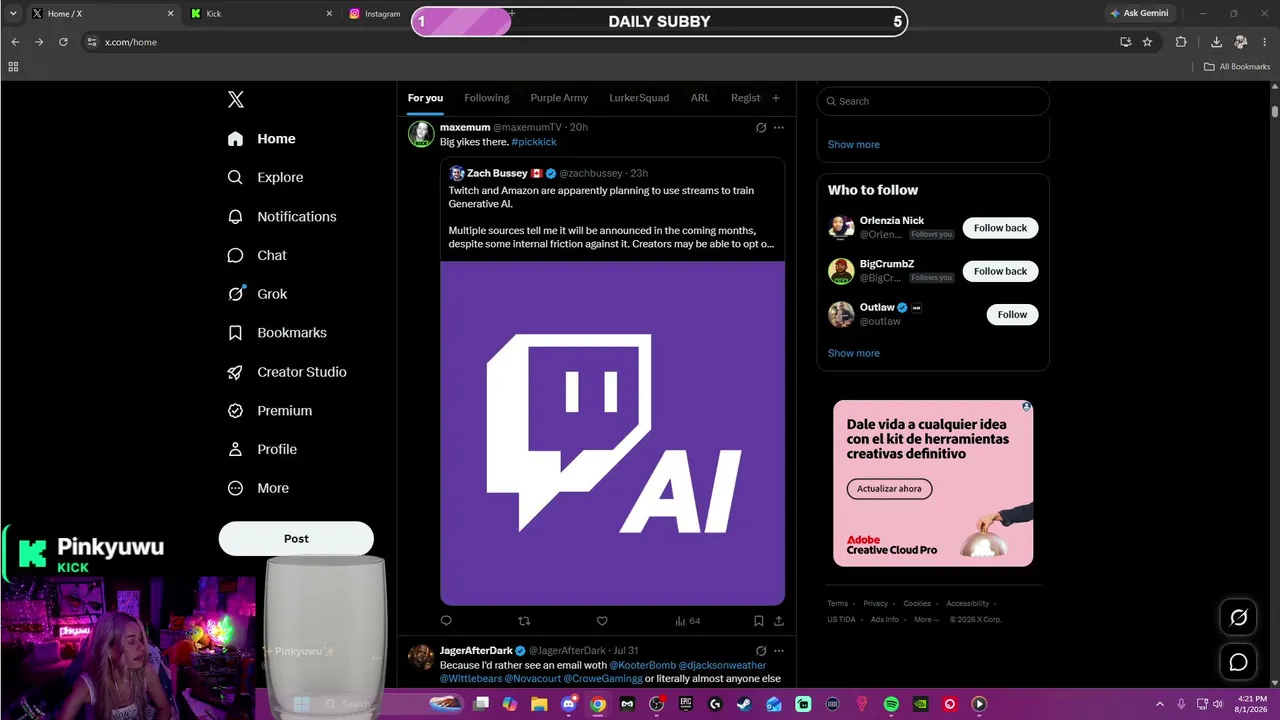
Task: Share maxemum's post
Action: [779, 621]
